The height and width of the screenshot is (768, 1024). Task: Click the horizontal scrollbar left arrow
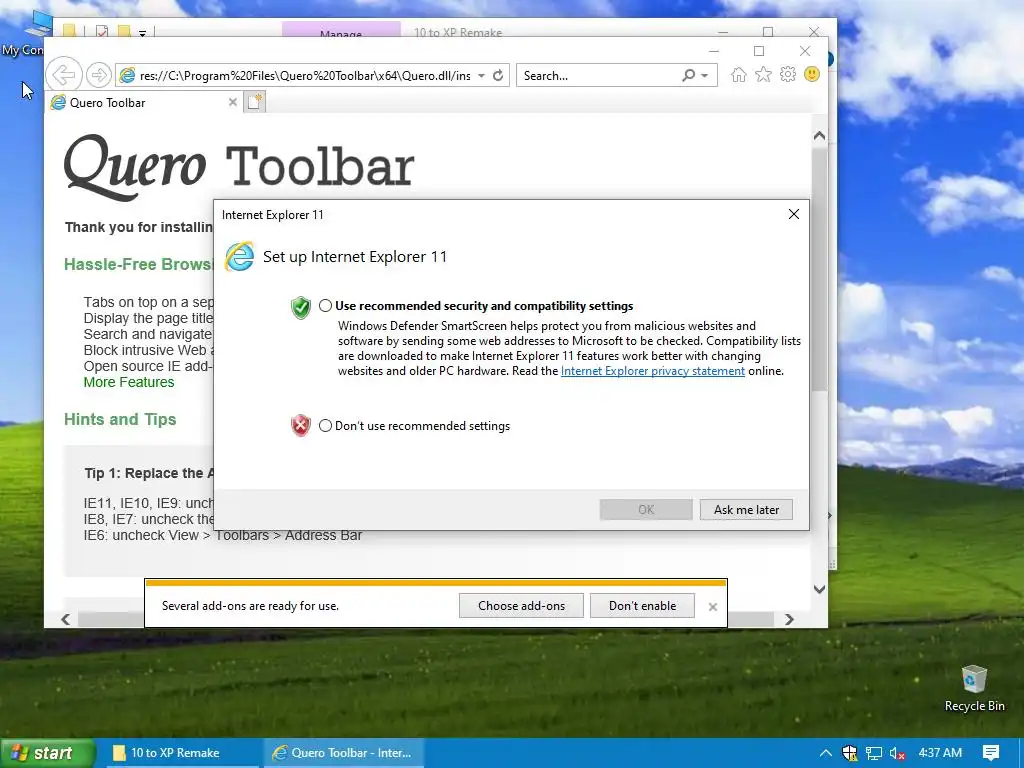pos(65,619)
